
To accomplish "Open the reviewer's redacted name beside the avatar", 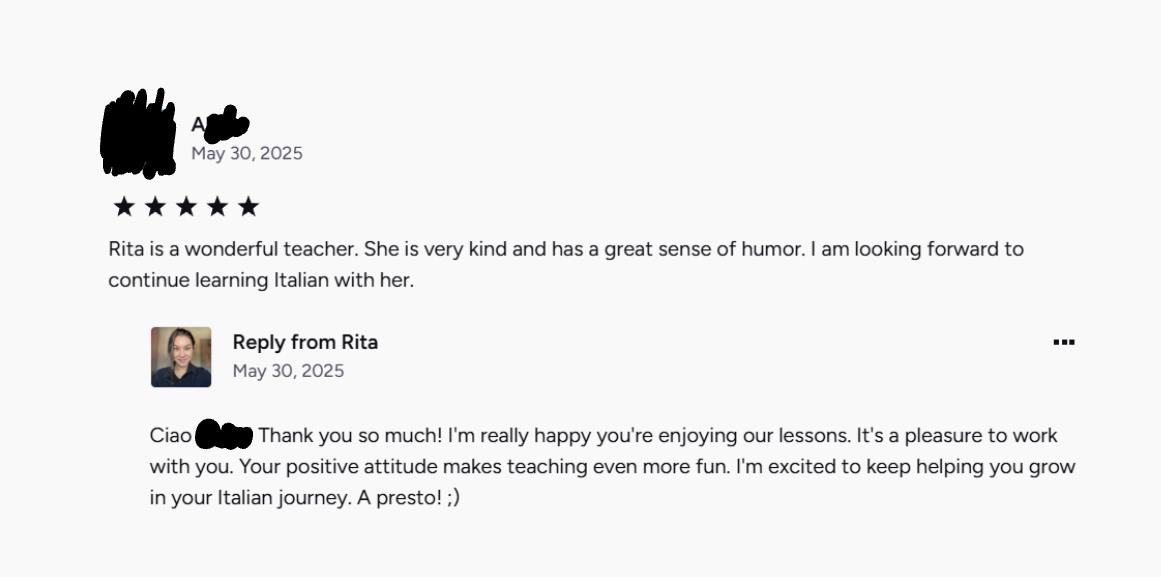I will pyautogui.click(x=220, y=125).
